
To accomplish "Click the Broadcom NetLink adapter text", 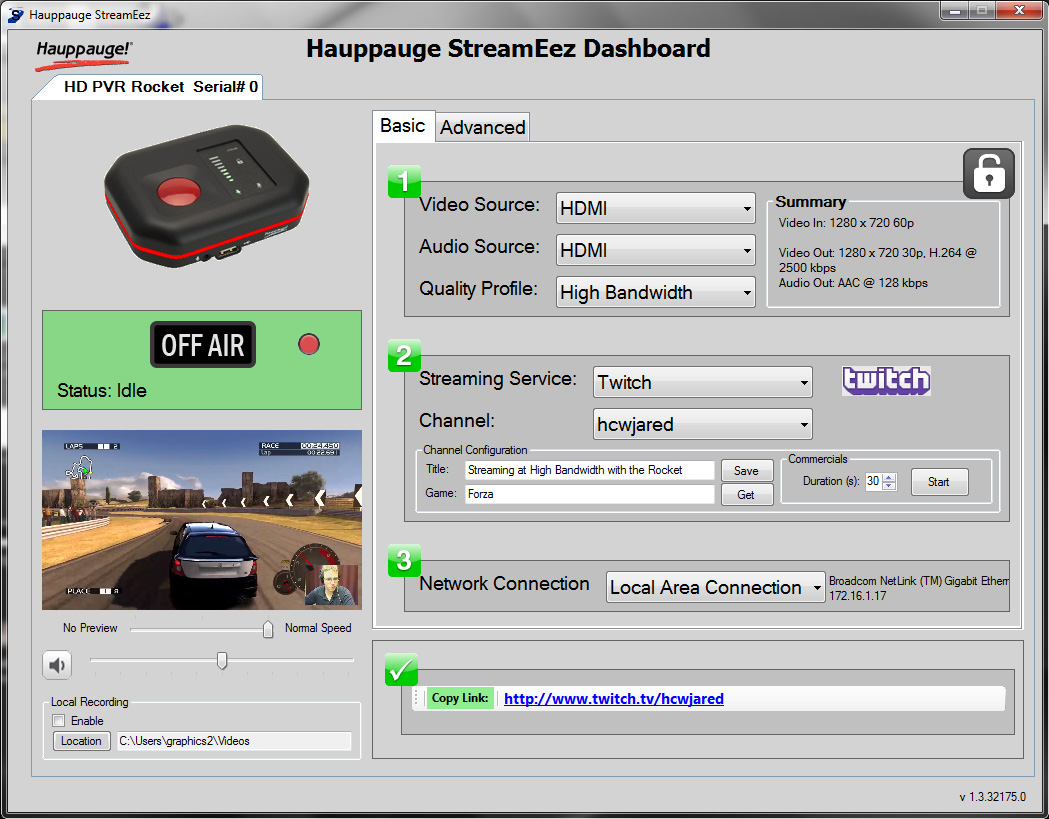I will click(x=919, y=581).
